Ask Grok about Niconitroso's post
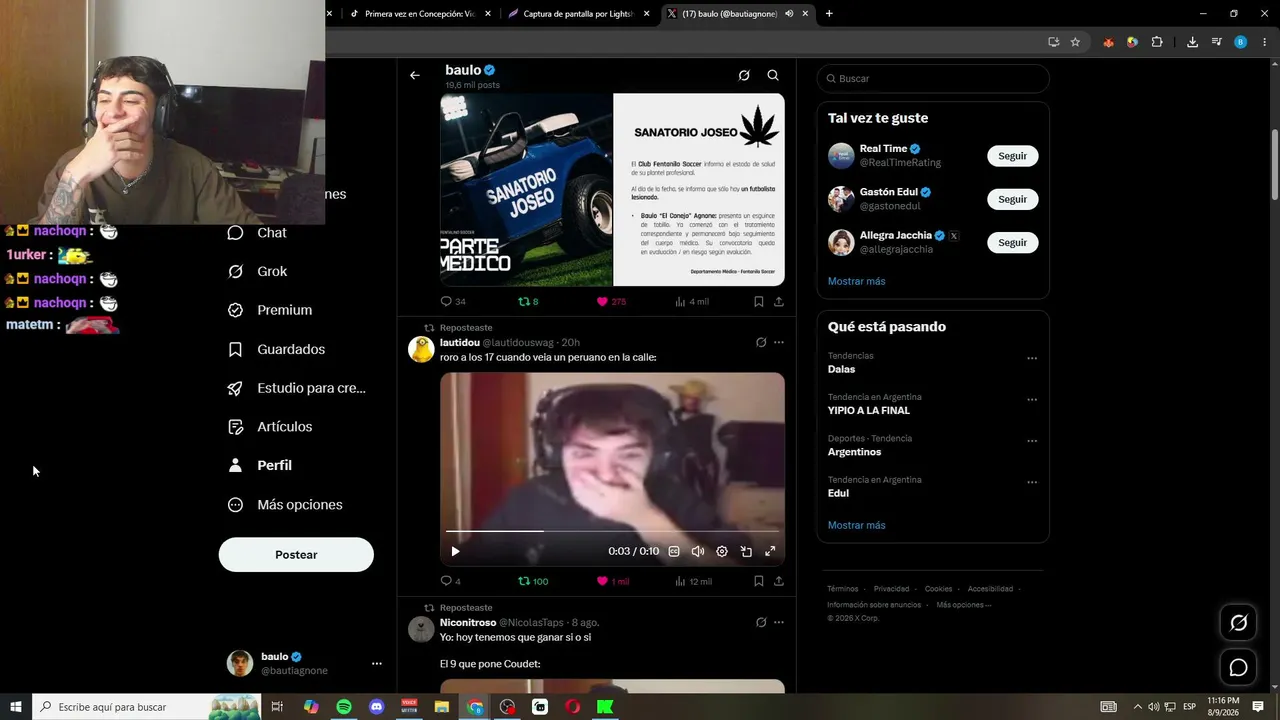 [761, 622]
